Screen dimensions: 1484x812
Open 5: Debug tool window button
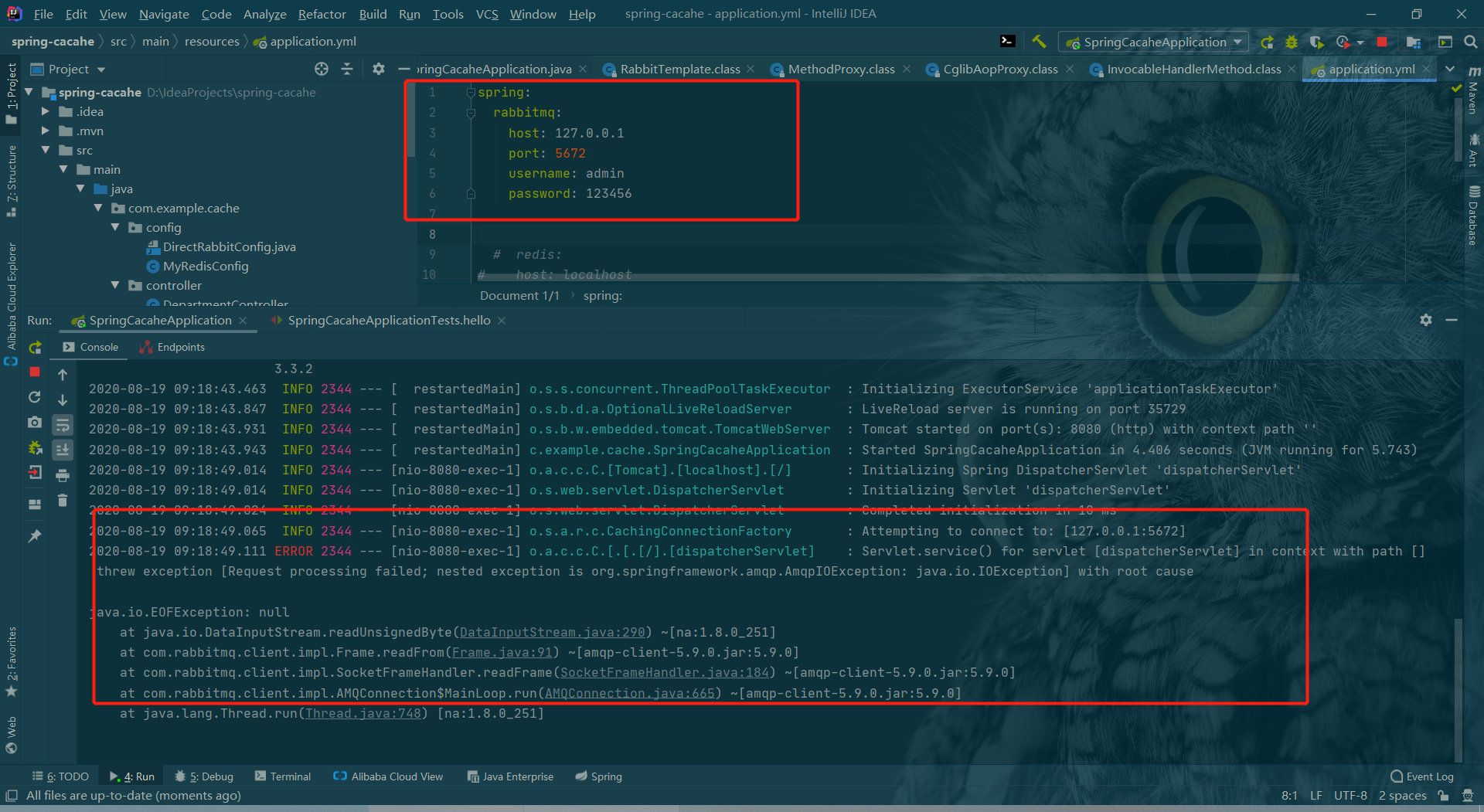point(204,776)
